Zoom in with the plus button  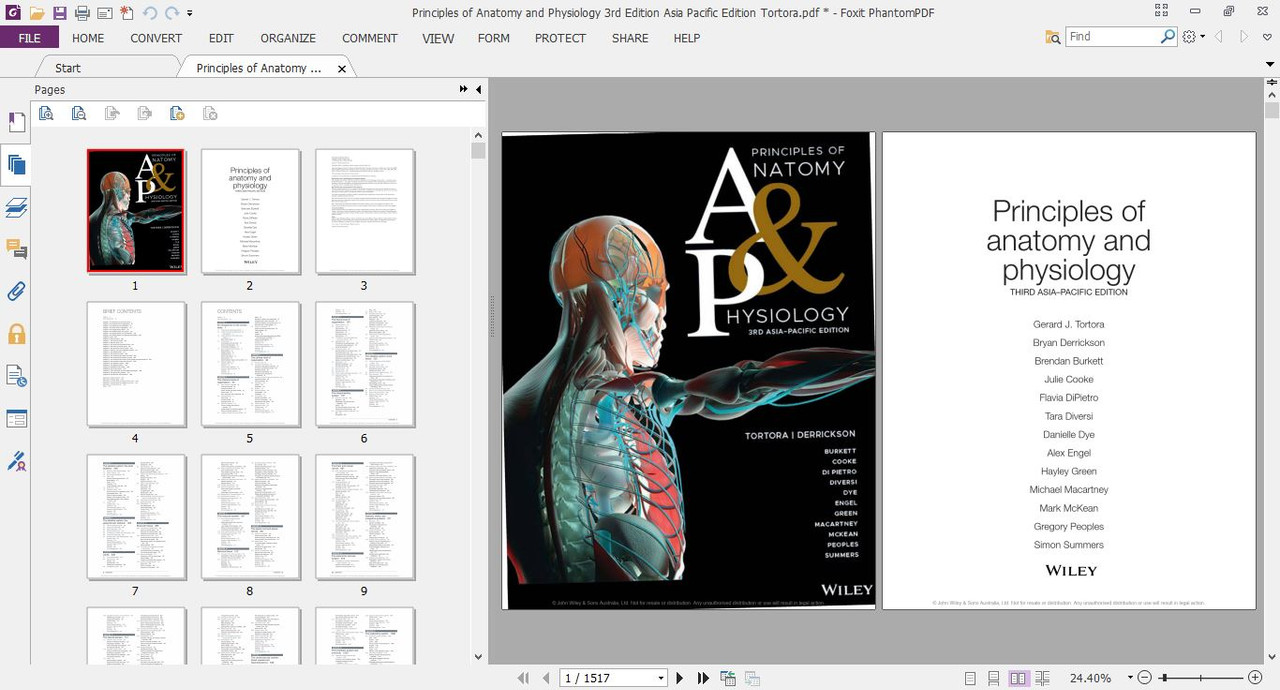[x=1255, y=678]
